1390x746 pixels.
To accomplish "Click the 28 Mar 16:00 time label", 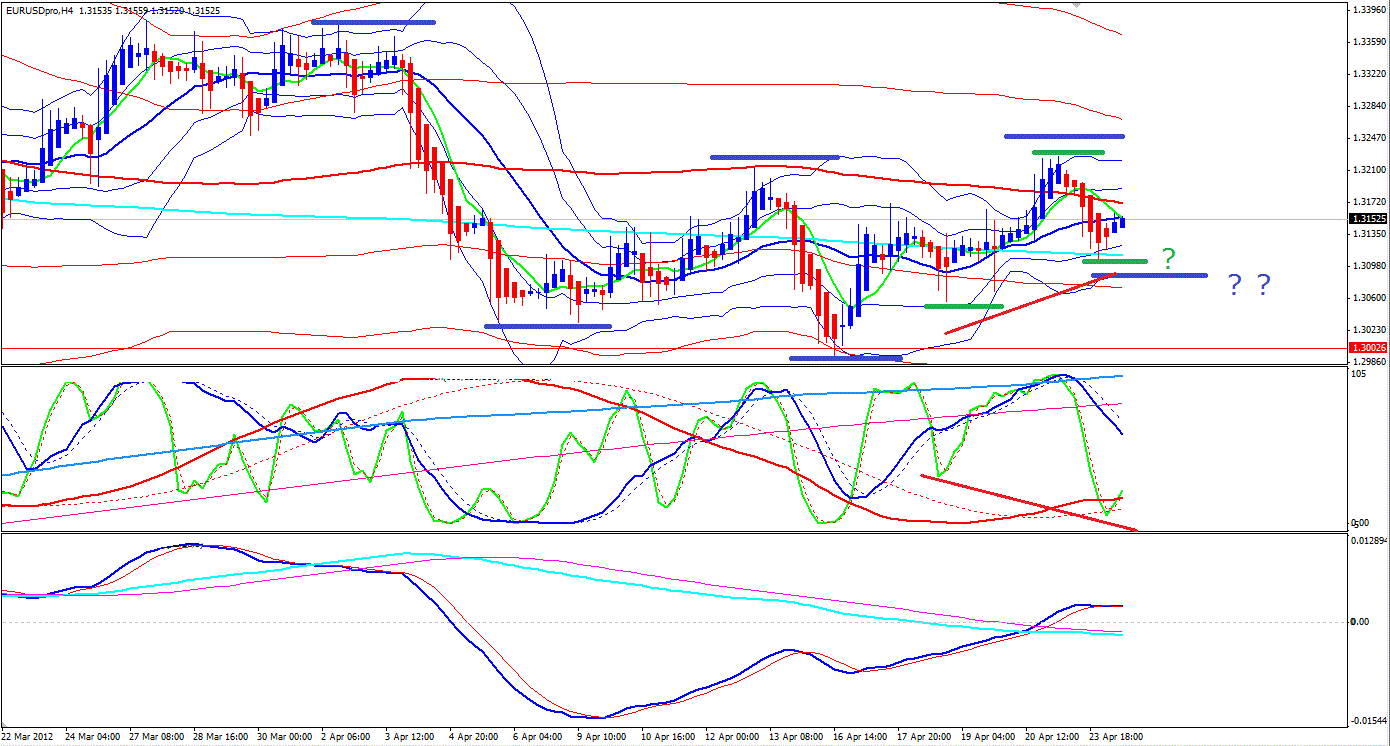I will 221,736.
